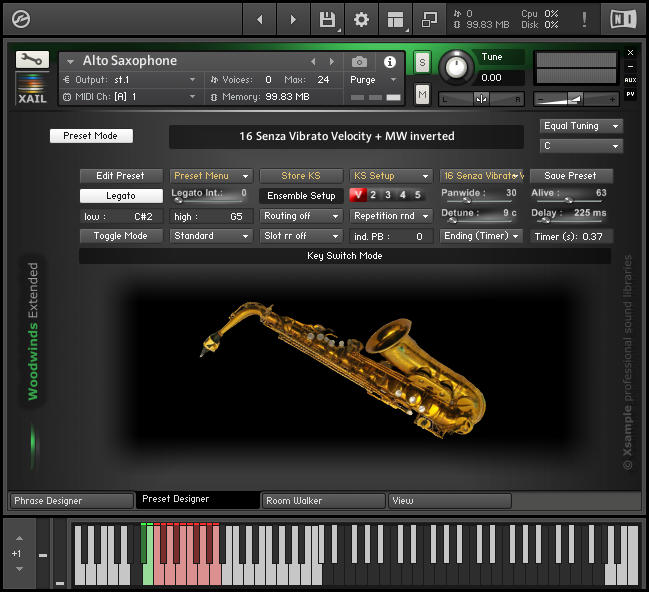Click the Tune knob
Image resolution: width=649 pixels, height=592 pixels.
(x=456, y=67)
